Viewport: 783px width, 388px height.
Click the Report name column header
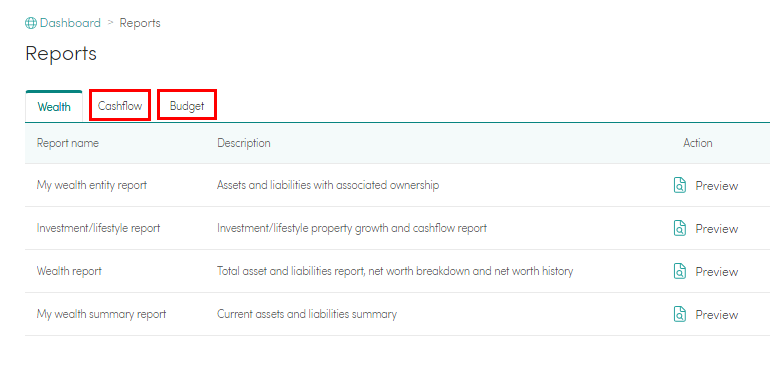68,143
